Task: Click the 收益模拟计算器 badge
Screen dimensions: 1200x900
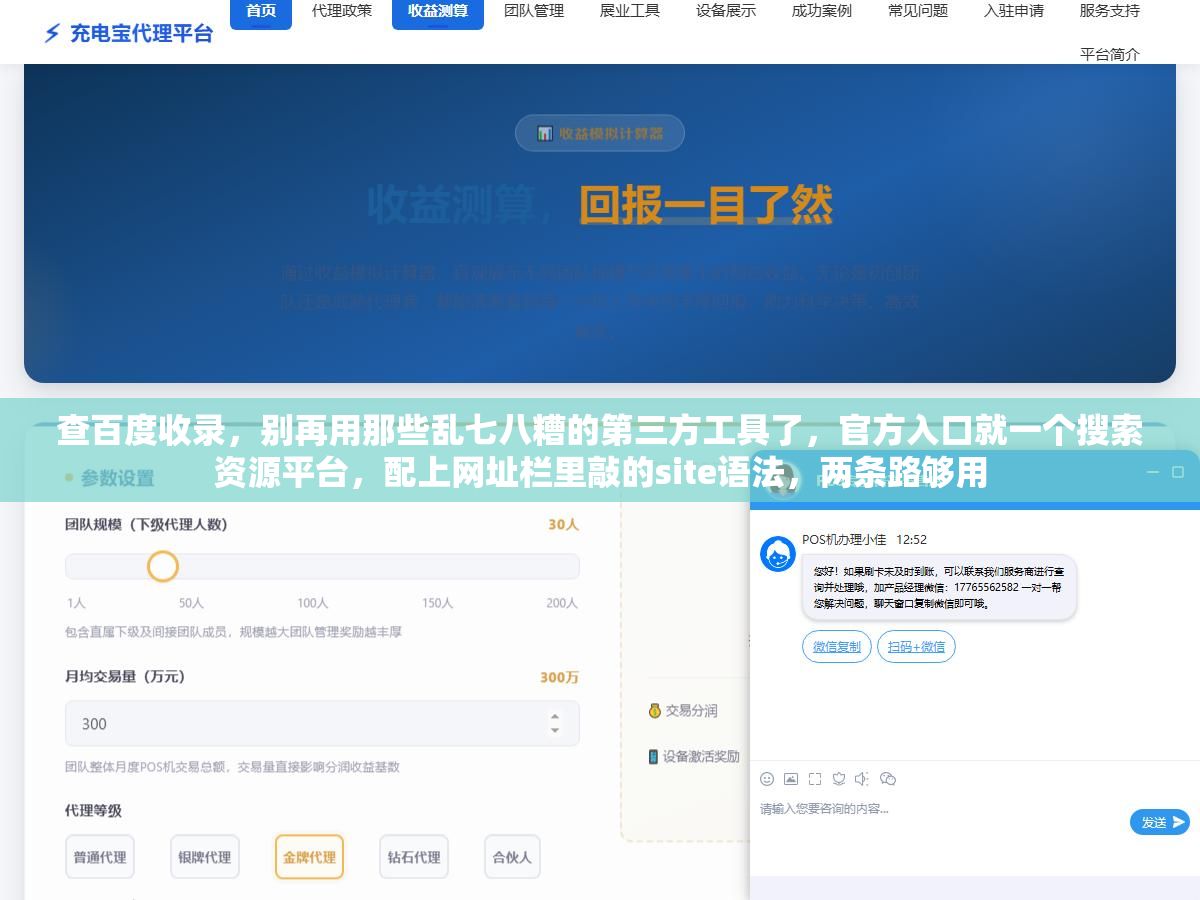Action: tap(600, 133)
